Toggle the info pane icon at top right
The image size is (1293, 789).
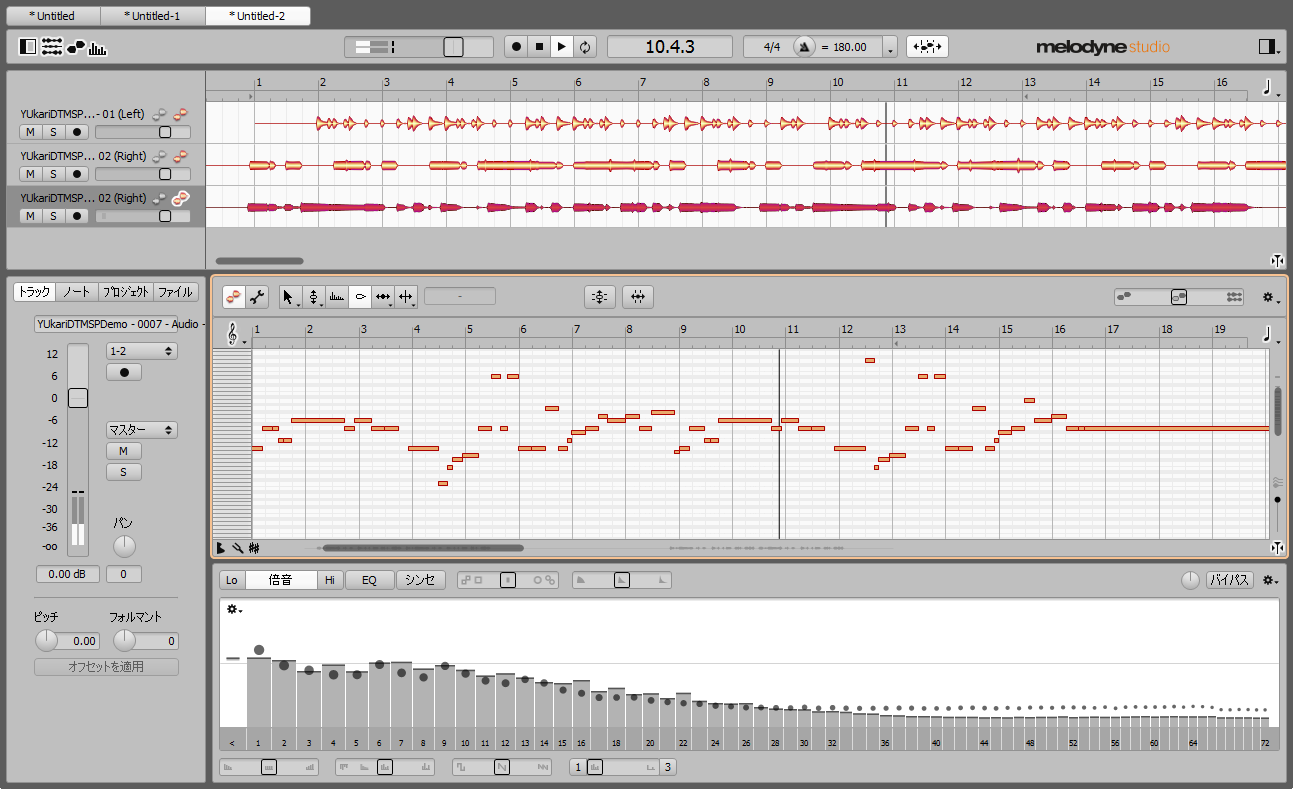point(1268,47)
